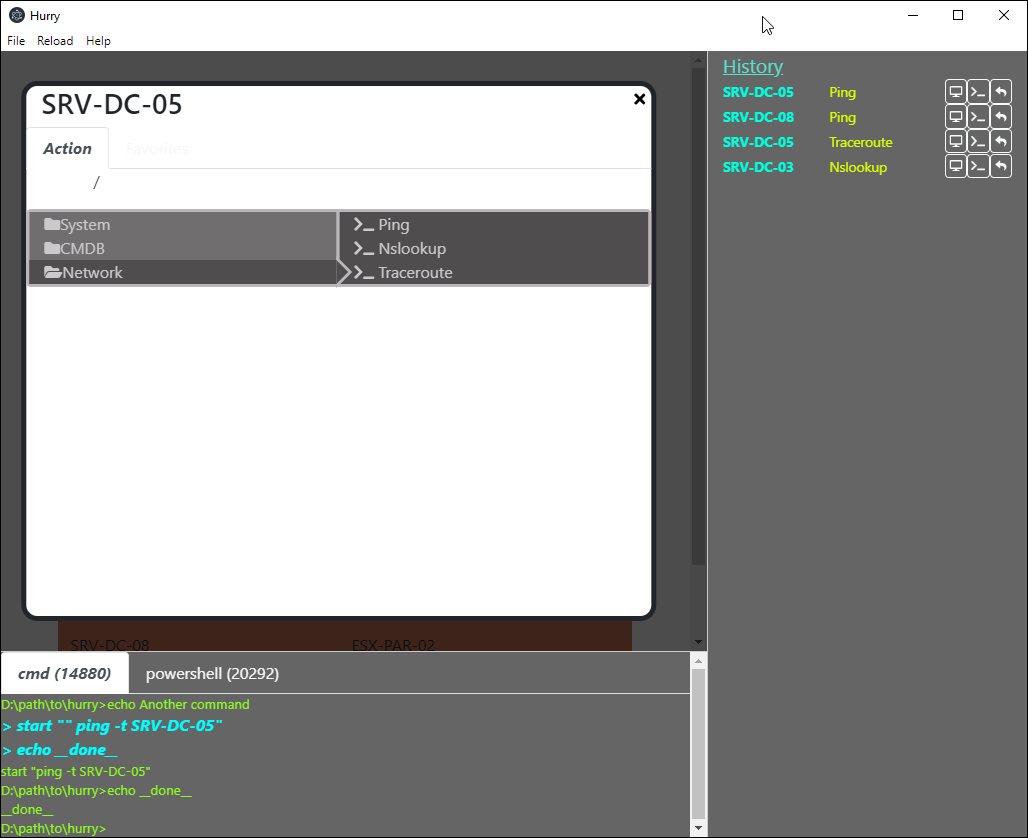
Task: Open the File menu
Action: click(16, 40)
